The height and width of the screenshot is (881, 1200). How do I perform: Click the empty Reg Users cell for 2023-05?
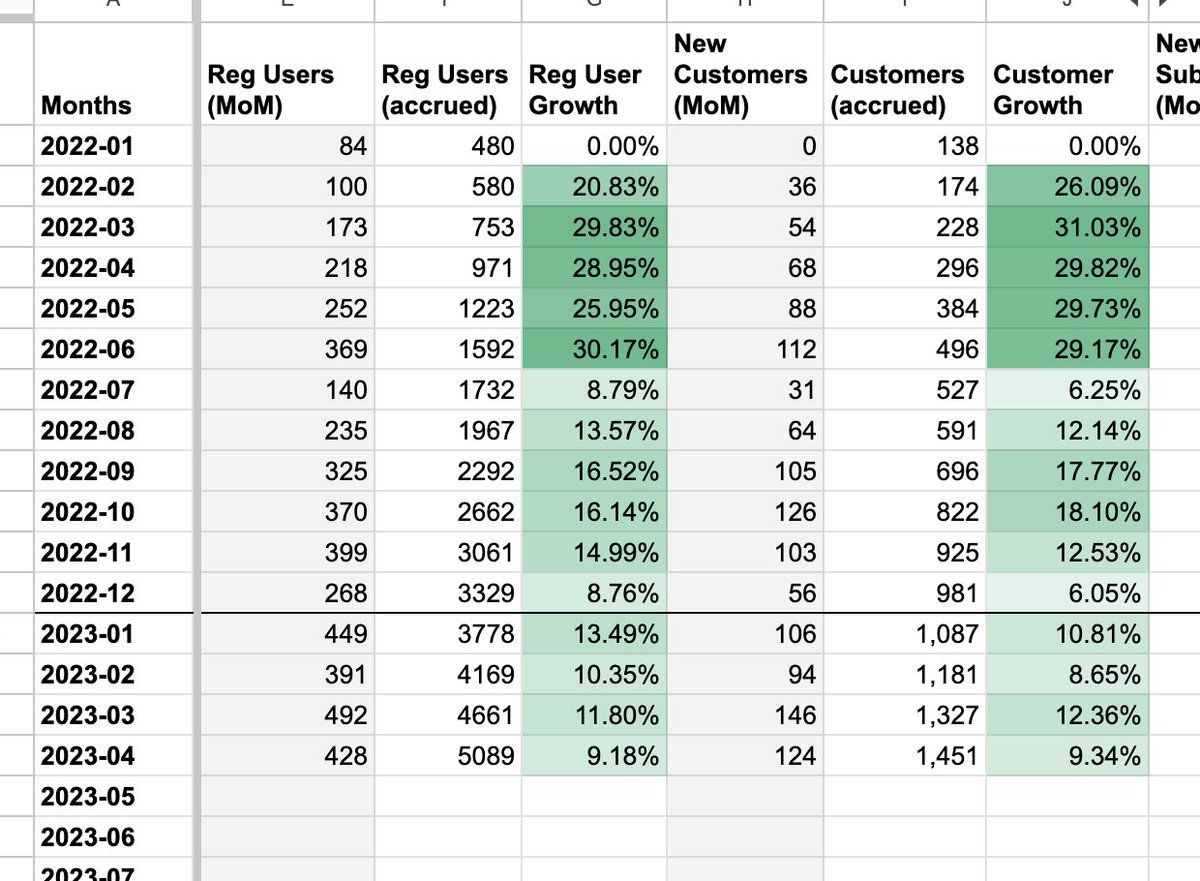point(287,798)
